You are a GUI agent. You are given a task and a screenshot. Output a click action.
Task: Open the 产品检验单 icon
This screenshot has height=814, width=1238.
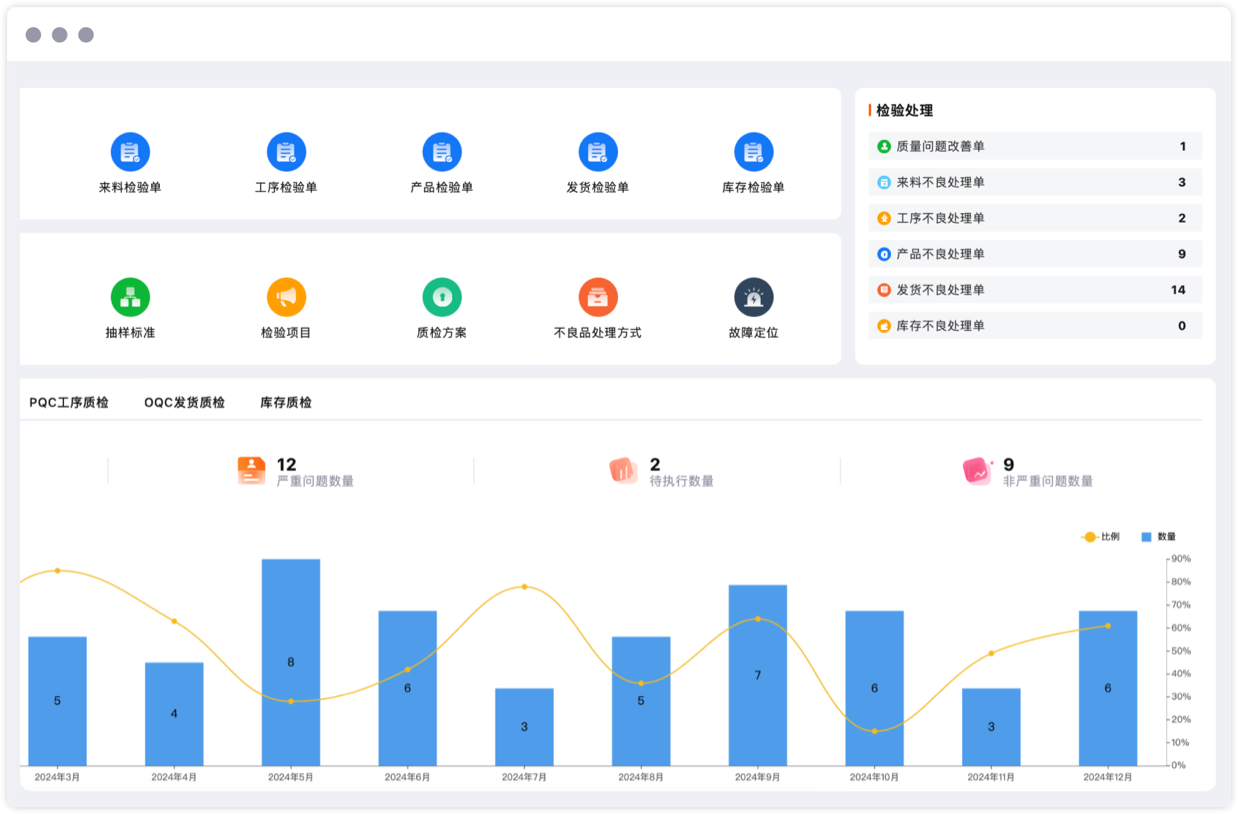point(442,152)
